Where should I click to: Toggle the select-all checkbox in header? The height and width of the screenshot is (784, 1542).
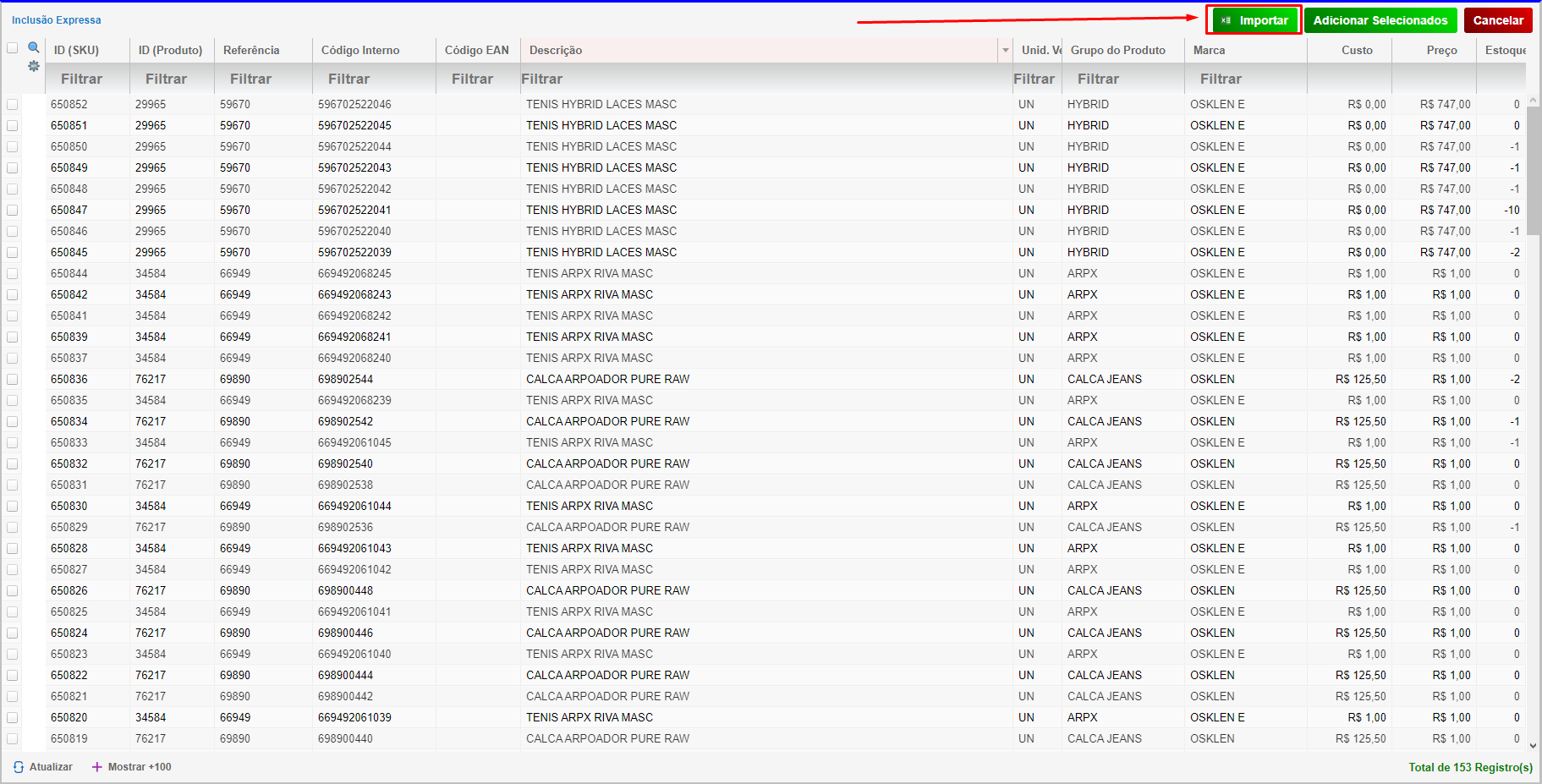tap(13, 48)
